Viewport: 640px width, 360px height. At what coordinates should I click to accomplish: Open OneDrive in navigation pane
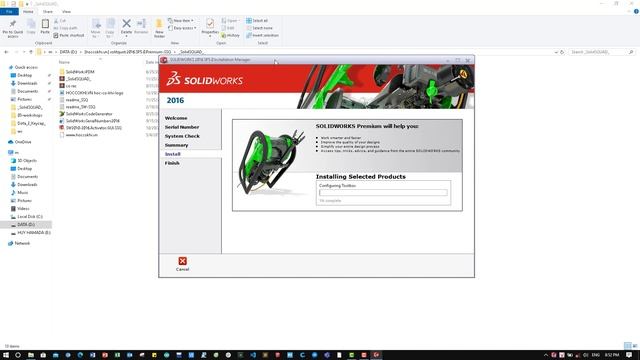[x=20, y=142]
